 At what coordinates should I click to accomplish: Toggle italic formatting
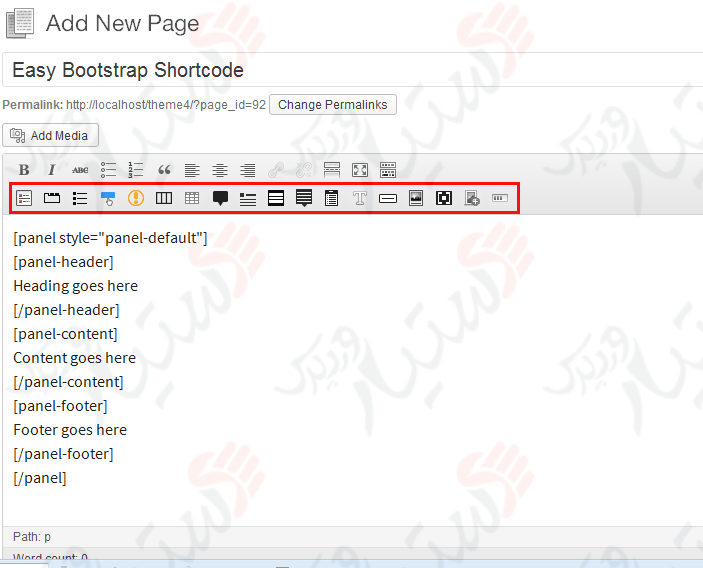click(x=52, y=170)
